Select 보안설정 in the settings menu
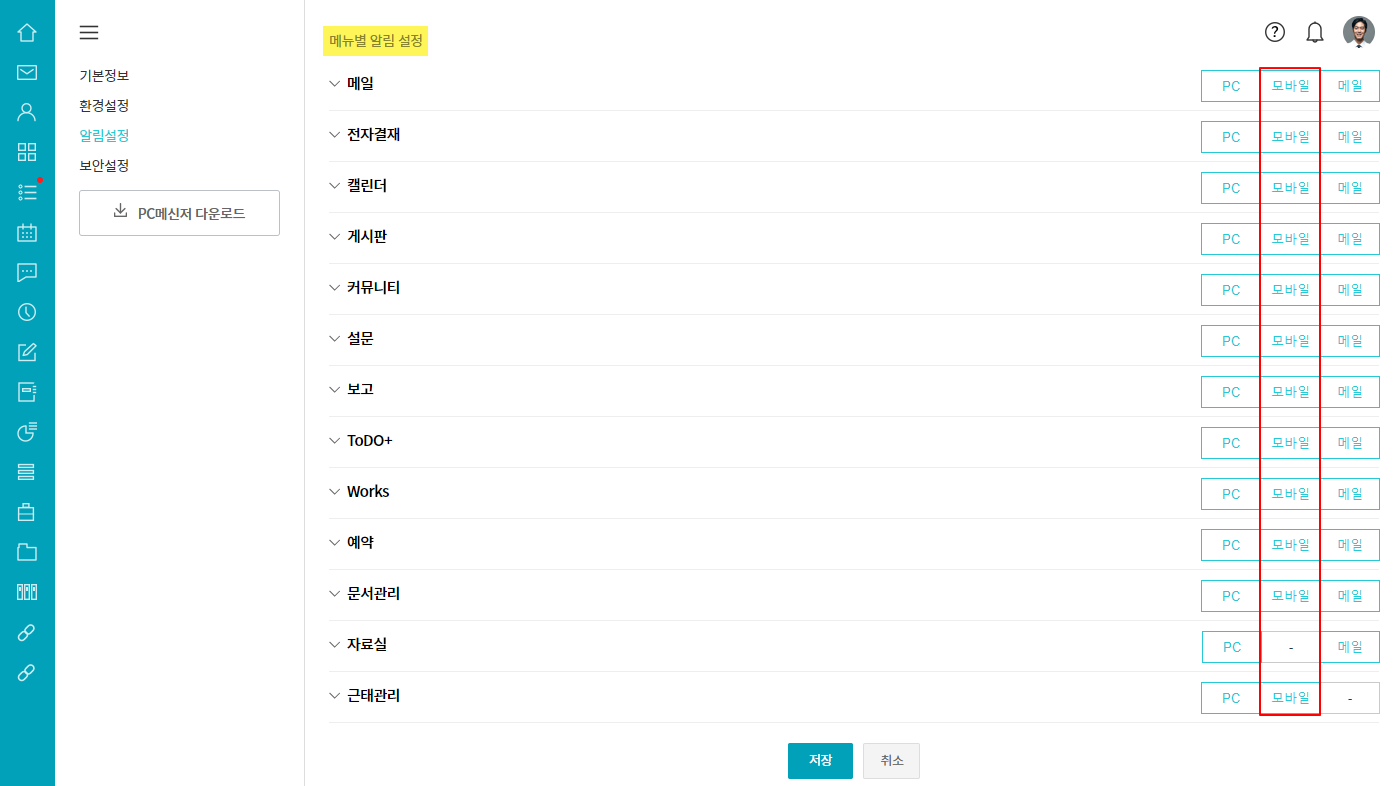 [104, 165]
